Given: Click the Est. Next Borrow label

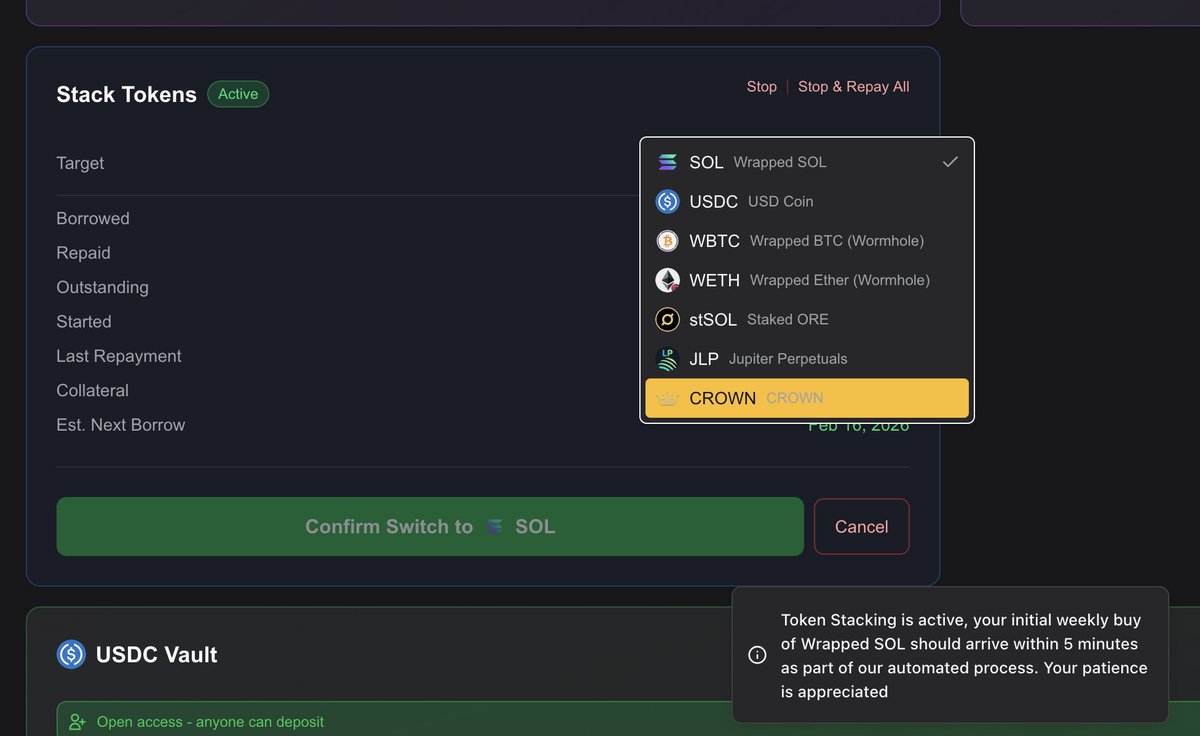Looking at the screenshot, I should pos(121,425).
